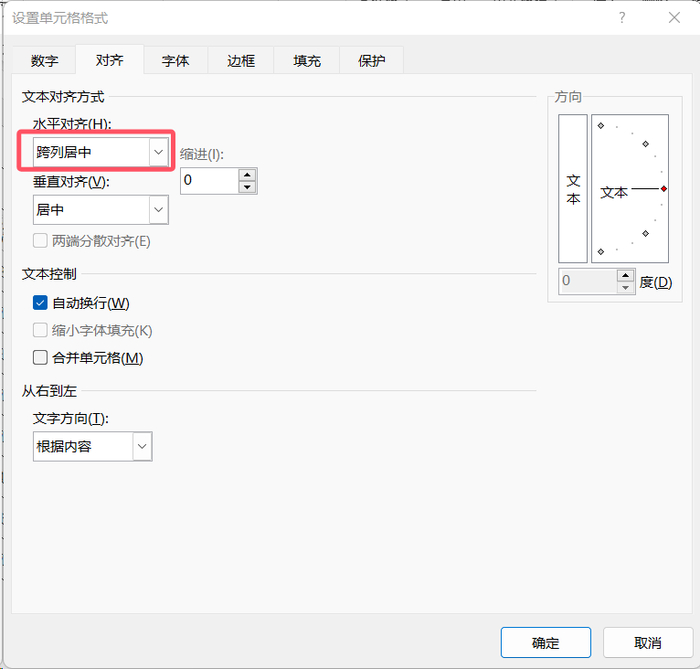700x669 pixels.
Task: Open the 字体 tab
Action: coord(175,61)
